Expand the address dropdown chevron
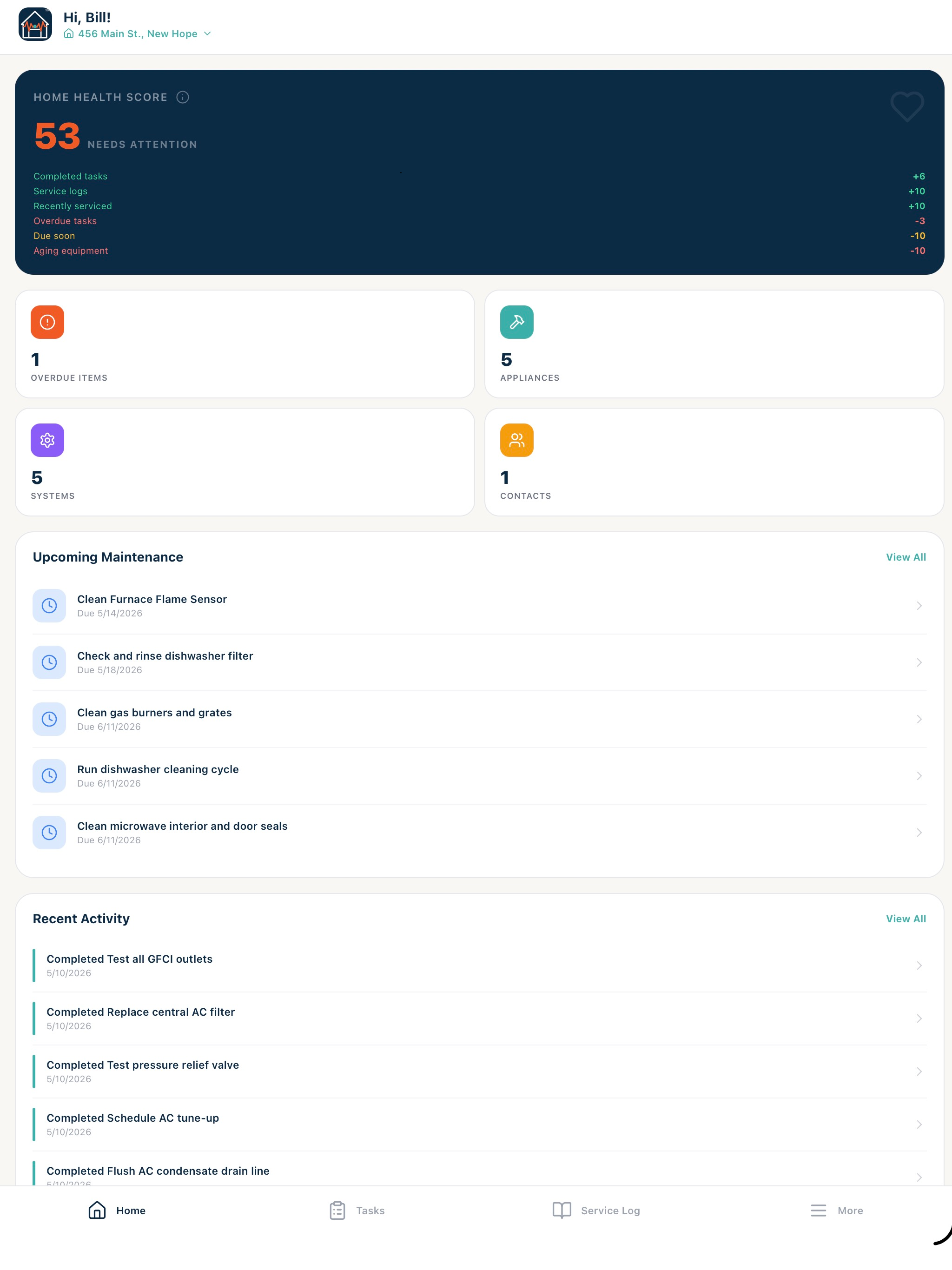Image resolution: width=952 pixels, height=1270 pixels. click(207, 34)
